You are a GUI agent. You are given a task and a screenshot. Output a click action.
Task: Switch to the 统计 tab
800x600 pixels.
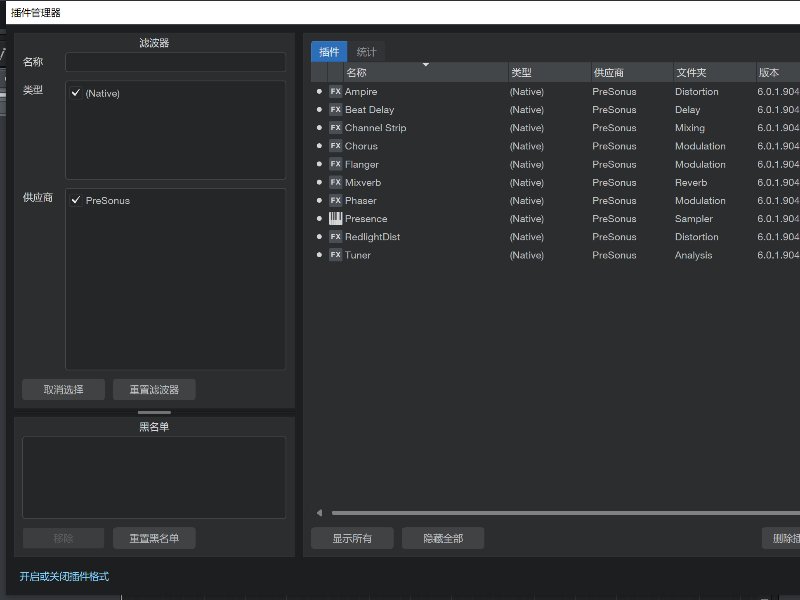click(x=366, y=52)
